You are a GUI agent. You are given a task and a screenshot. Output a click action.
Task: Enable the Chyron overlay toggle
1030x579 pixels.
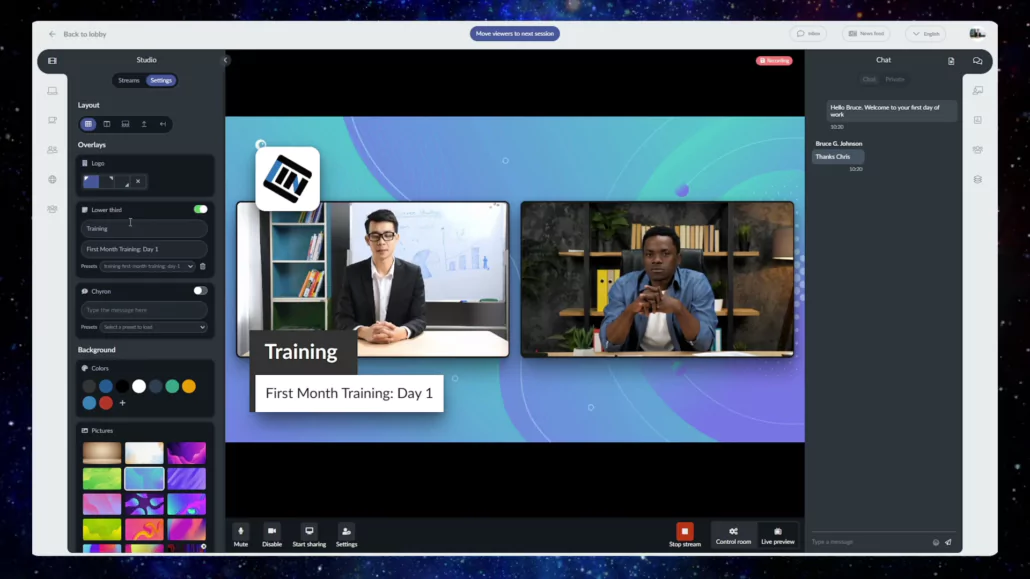tap(200, 291)
